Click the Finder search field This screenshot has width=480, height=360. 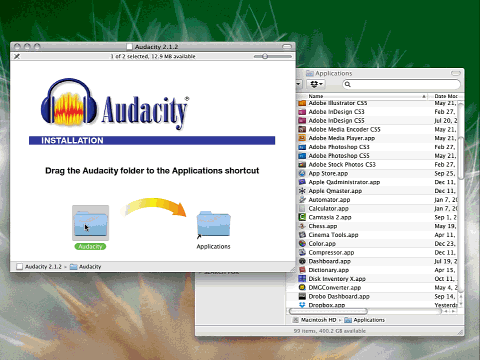coord(401,84)
